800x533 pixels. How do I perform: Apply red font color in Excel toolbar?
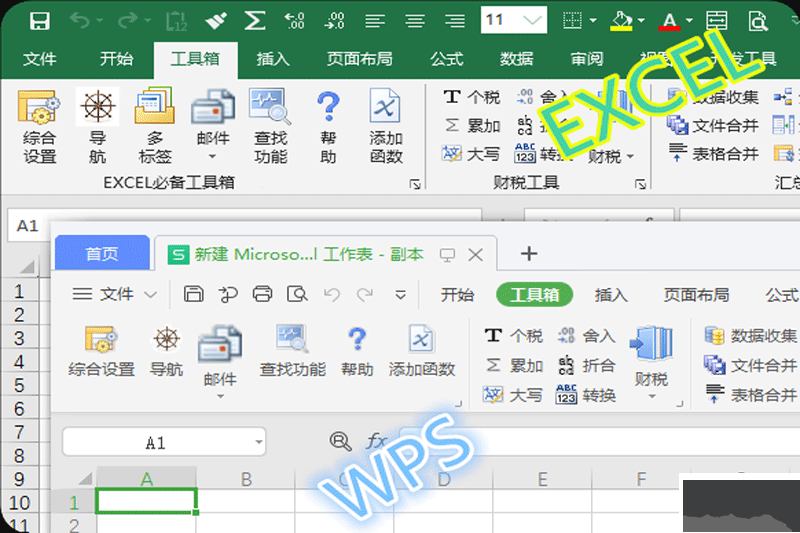[669, 21]
